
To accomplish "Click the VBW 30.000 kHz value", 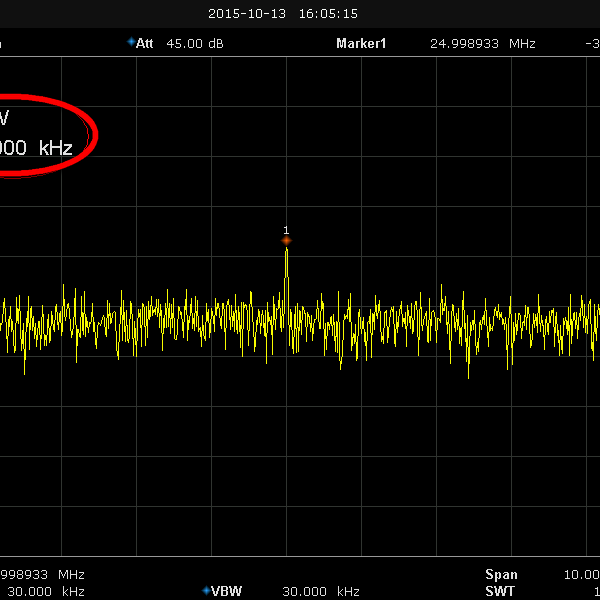I will point(320,591).
